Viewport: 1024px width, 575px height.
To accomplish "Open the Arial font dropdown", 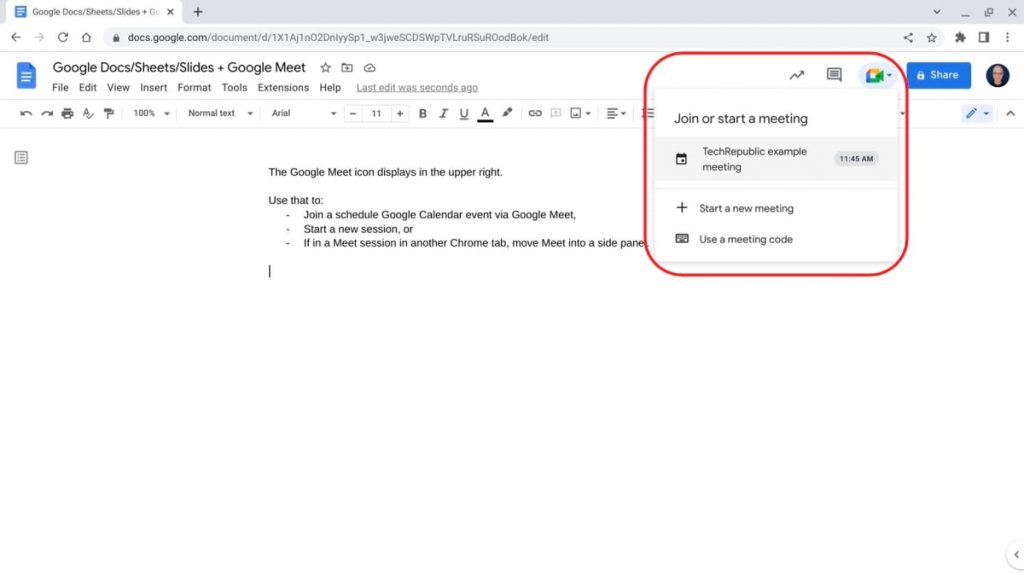I will pyautogui.click(x=300, y=114).
